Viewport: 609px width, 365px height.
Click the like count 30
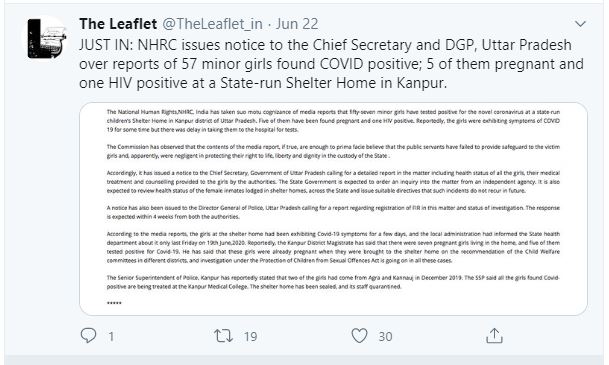point(385,337)
